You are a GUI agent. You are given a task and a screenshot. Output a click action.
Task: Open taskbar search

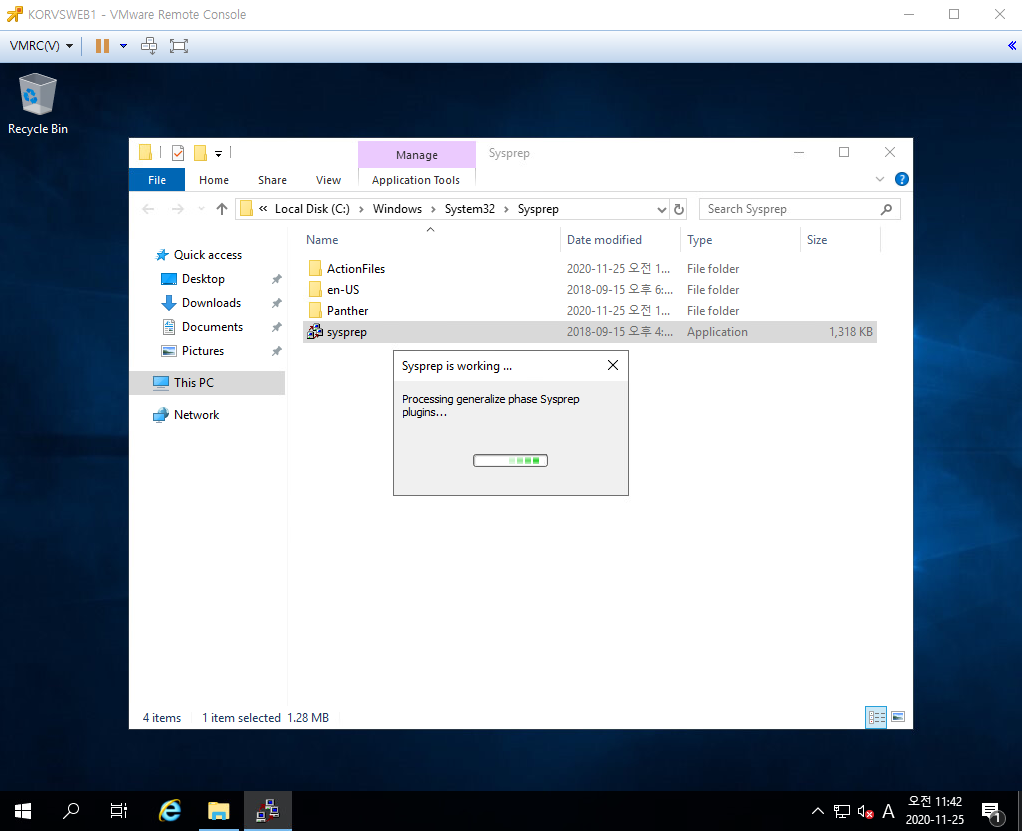pyautogui.click(x=70, y=811)
